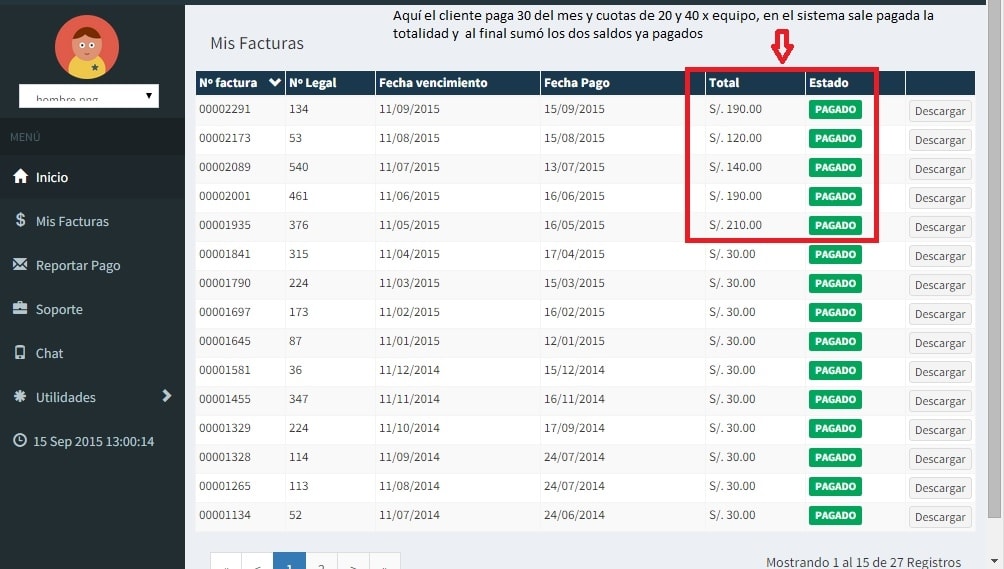Select legal number 540
This screenshot has width=1004, height=569.
click(x=298, y=167)
